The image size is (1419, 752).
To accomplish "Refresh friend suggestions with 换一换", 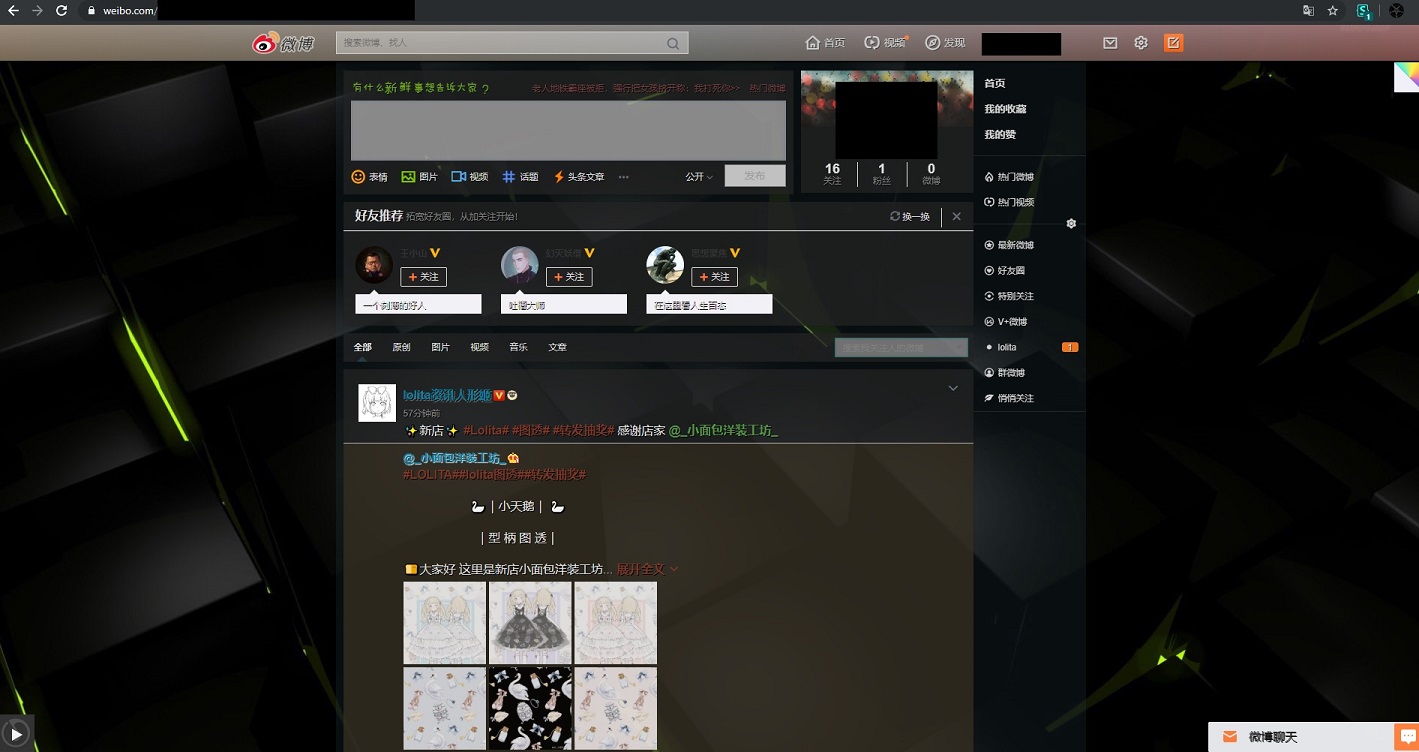I will tap(910, 216).
